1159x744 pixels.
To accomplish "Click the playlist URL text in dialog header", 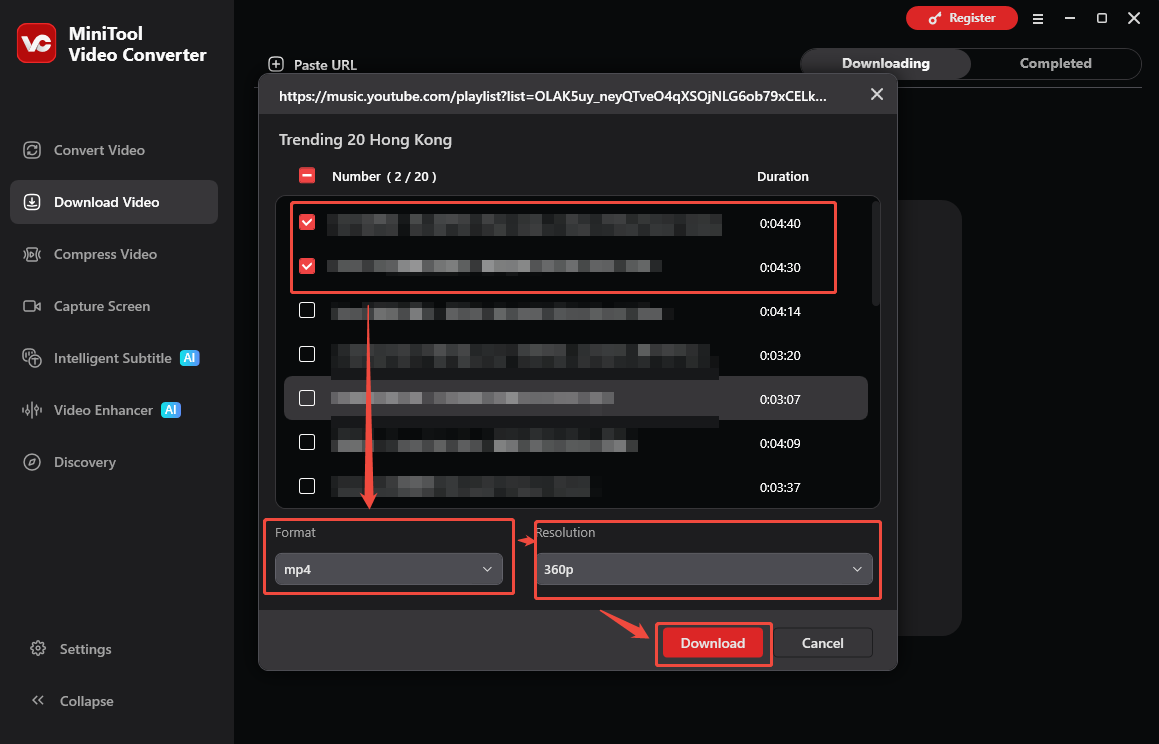I will coord(553,96).
